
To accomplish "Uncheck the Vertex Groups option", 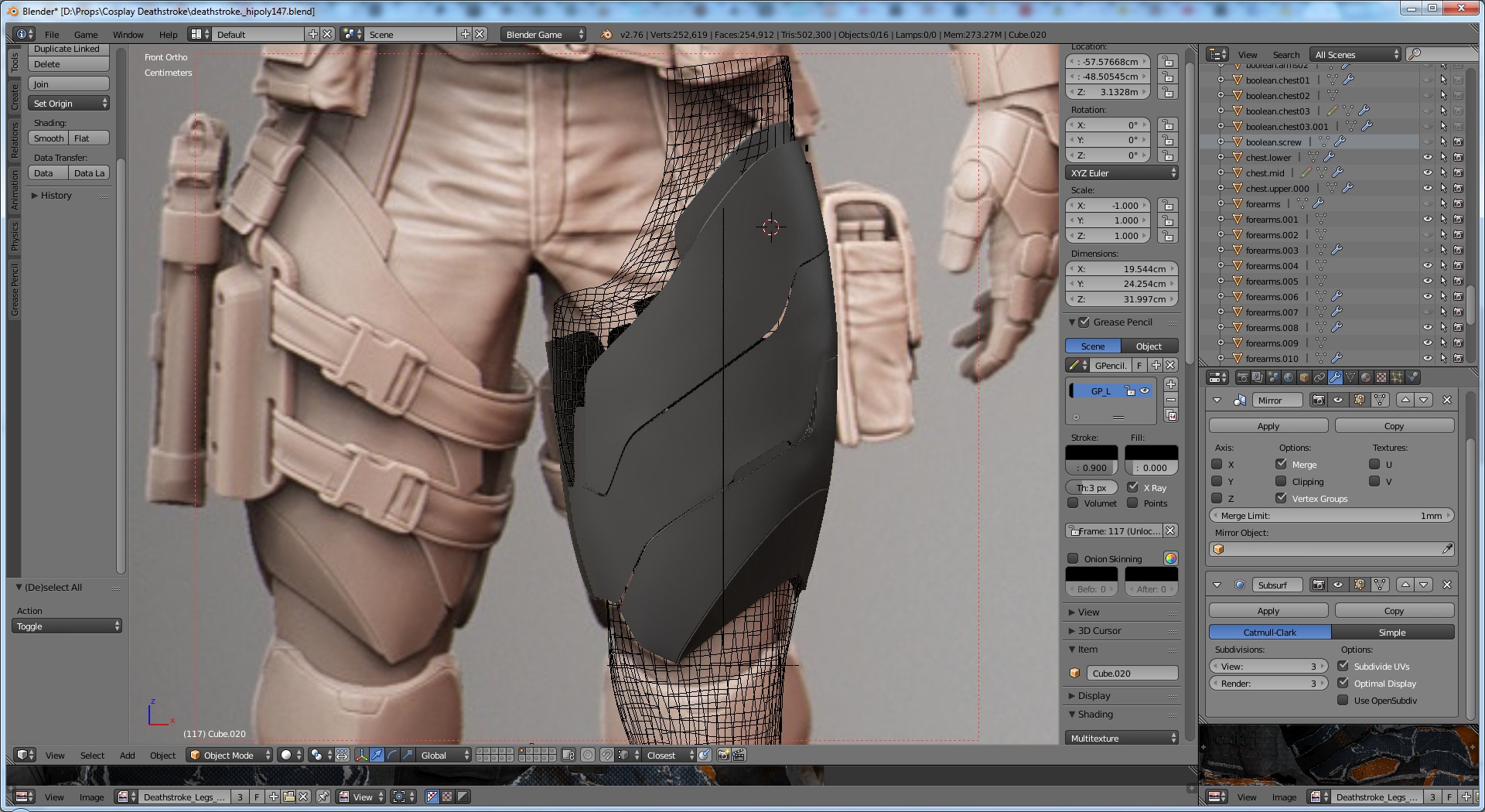I will (x=1282, y=498).
